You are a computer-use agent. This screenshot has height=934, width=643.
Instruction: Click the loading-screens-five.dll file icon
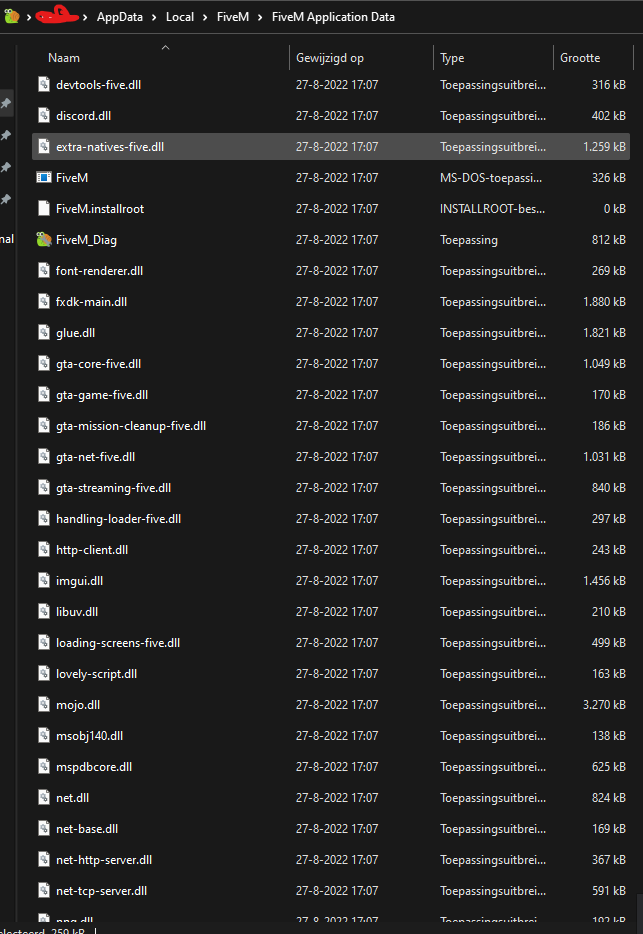click(x=44, y=642)
